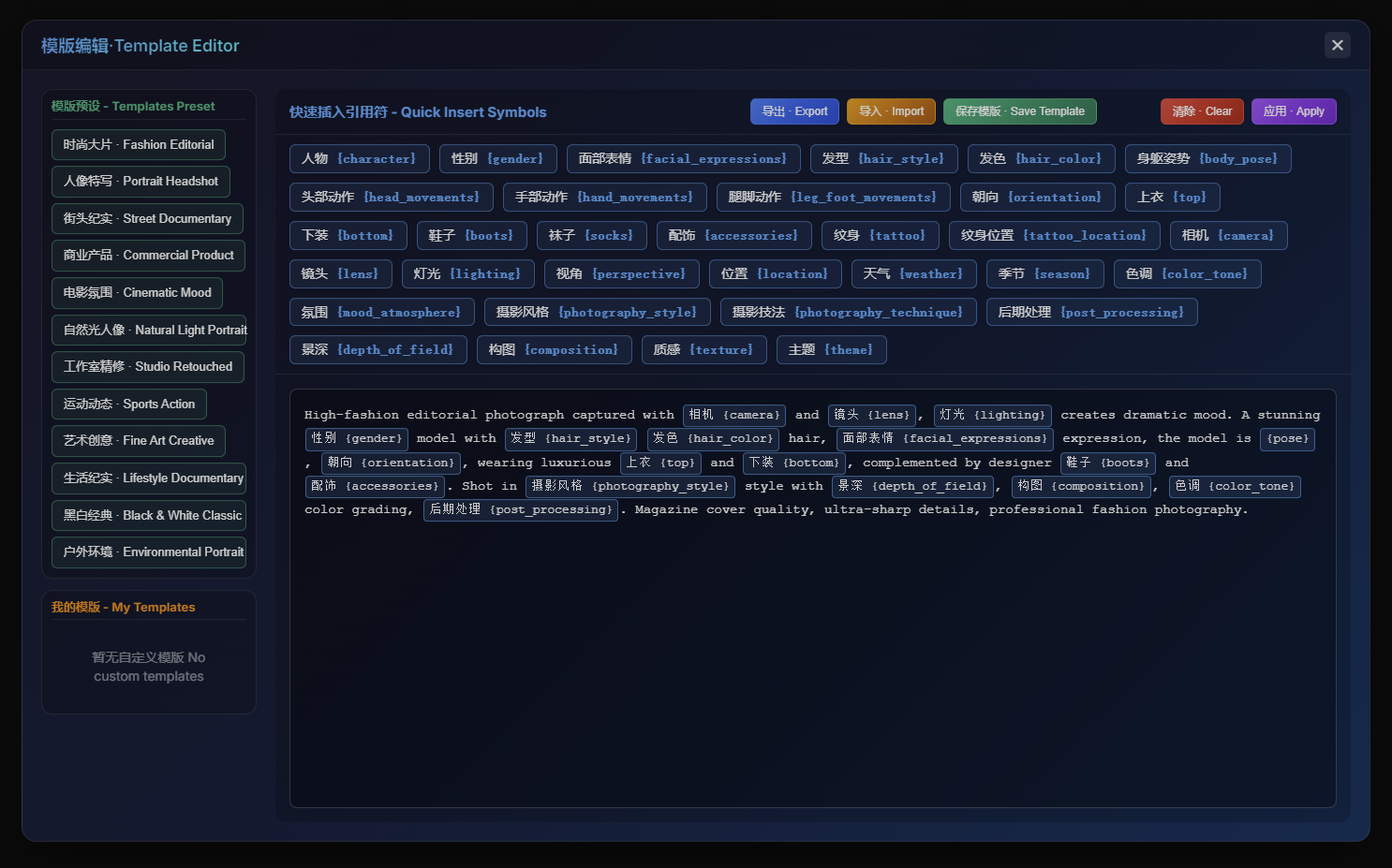The height and width of the screenshot is (868, 1392).
Task: Select the Fashion Editorial preset
Action: tap(139, 144)
